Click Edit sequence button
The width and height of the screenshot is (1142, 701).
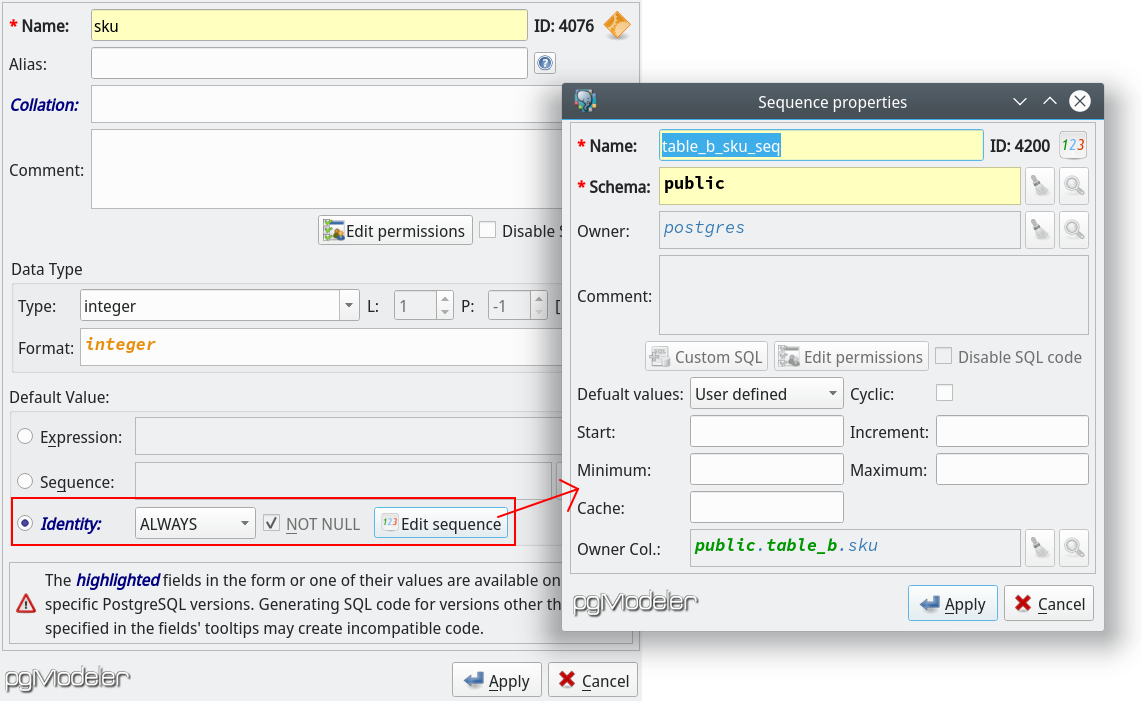coord(441,523)
